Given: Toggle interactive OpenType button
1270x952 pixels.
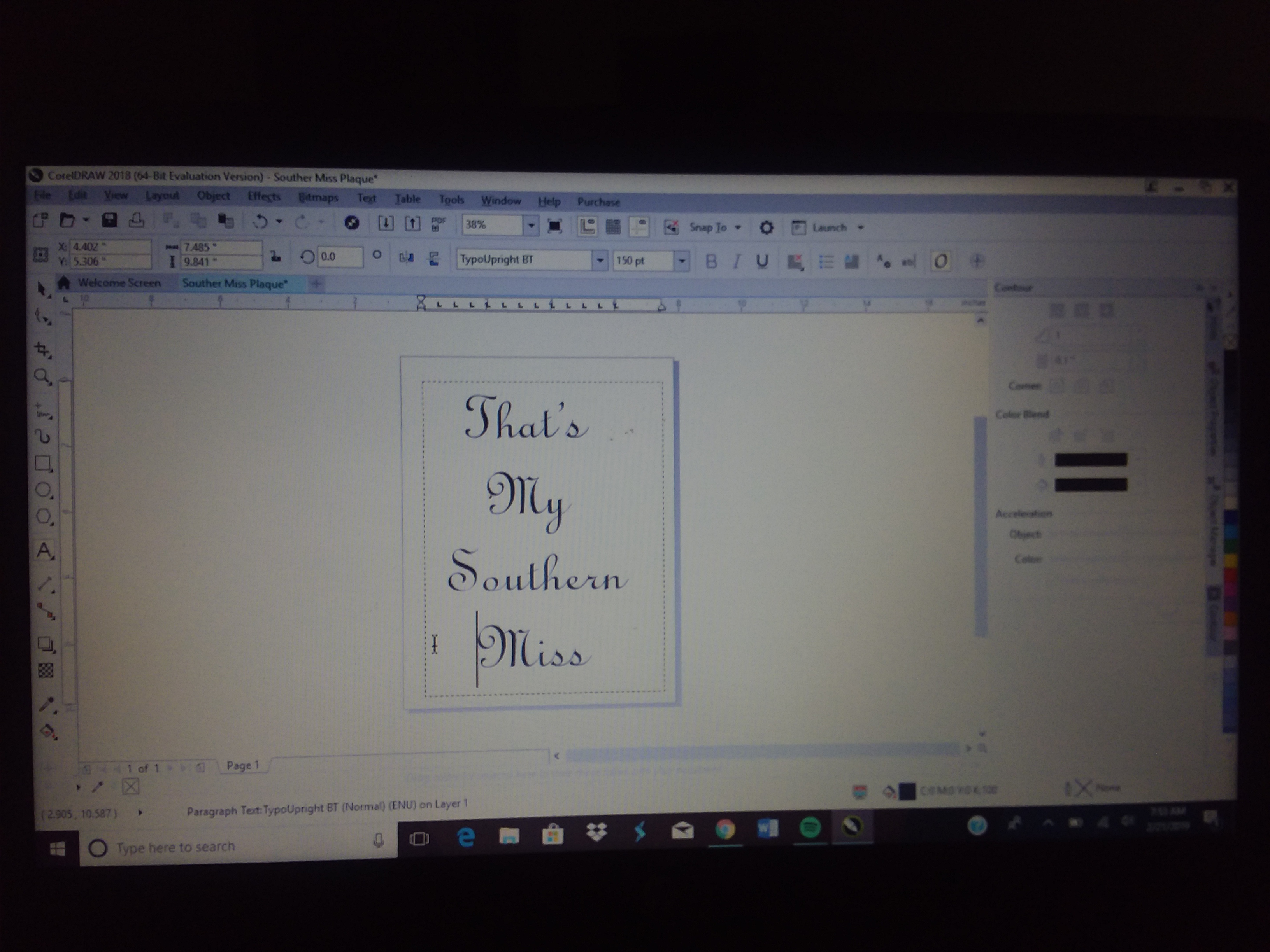Looking at the screenshot, I should [940, 262].
